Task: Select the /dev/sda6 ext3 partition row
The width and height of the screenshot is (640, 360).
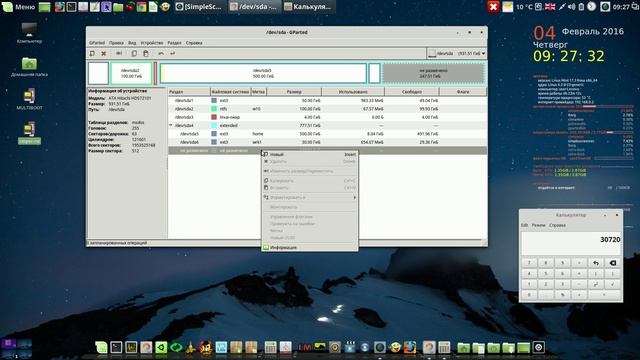Action: tap(327, 142)
